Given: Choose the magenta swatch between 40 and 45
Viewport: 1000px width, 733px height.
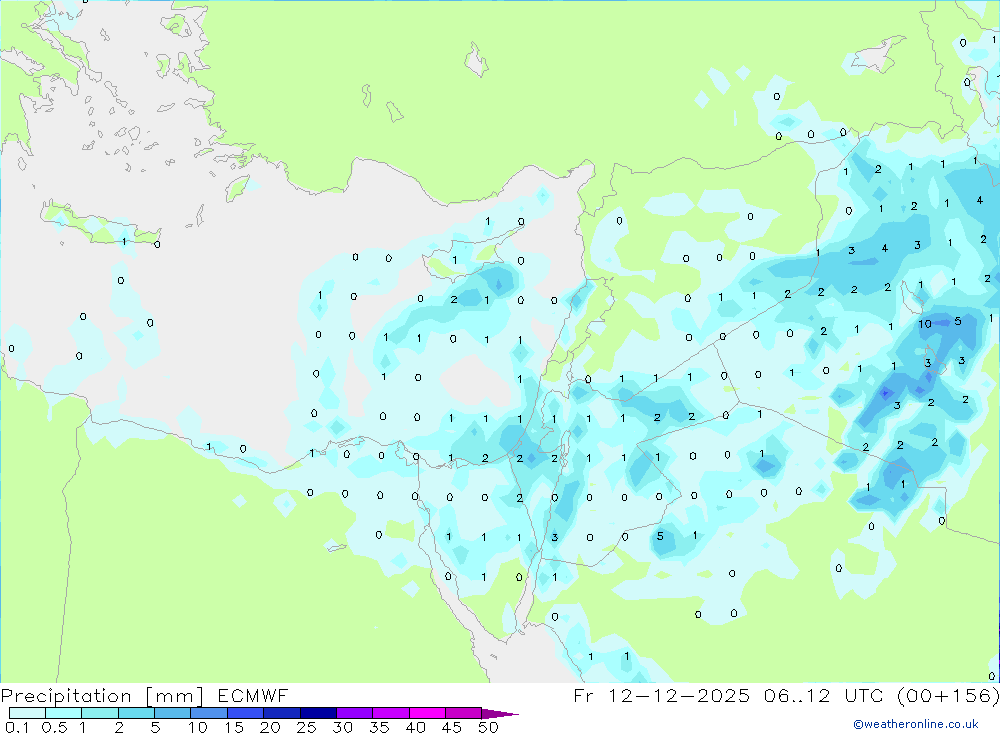Looking at the screenshot, I should (427, 713).
